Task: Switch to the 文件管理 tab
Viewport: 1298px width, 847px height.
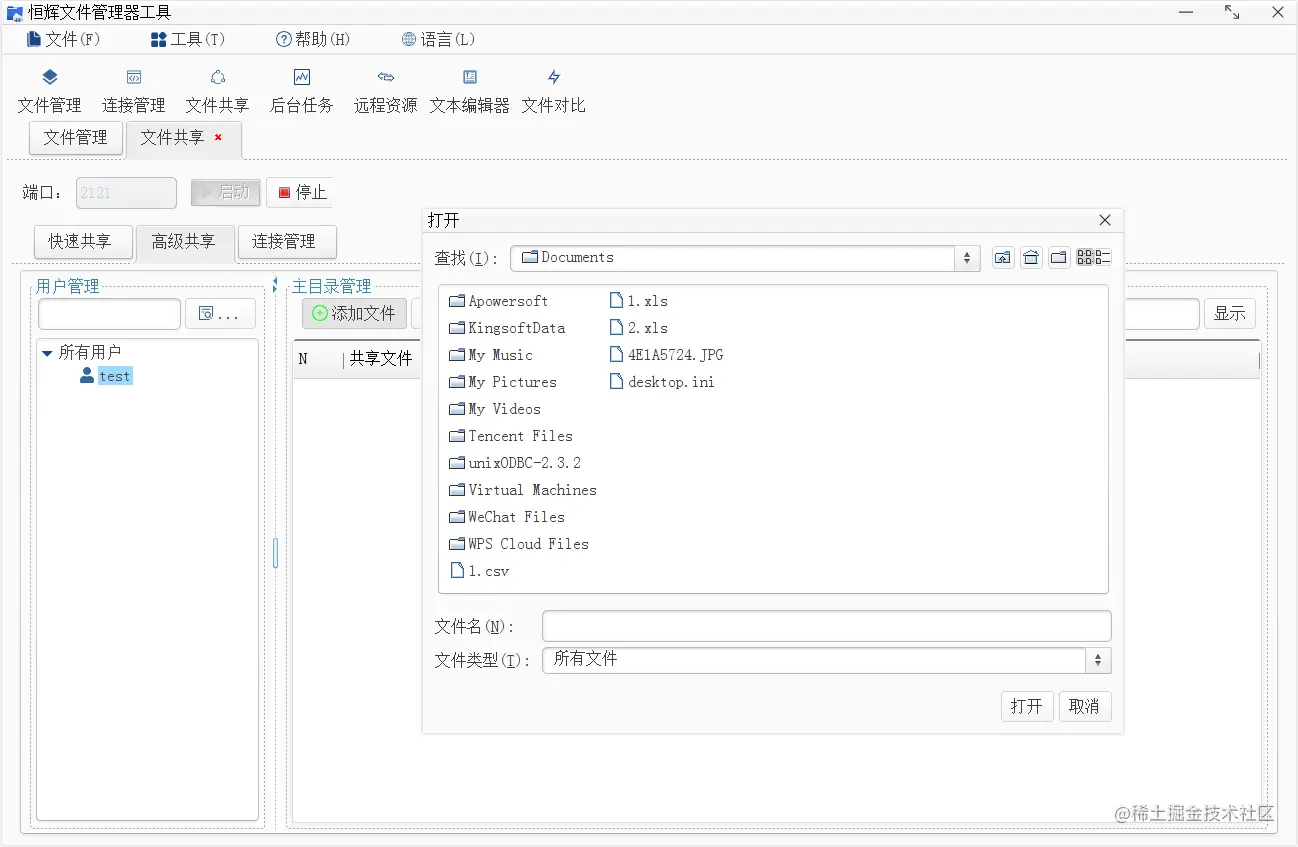Action: [76, 138]
